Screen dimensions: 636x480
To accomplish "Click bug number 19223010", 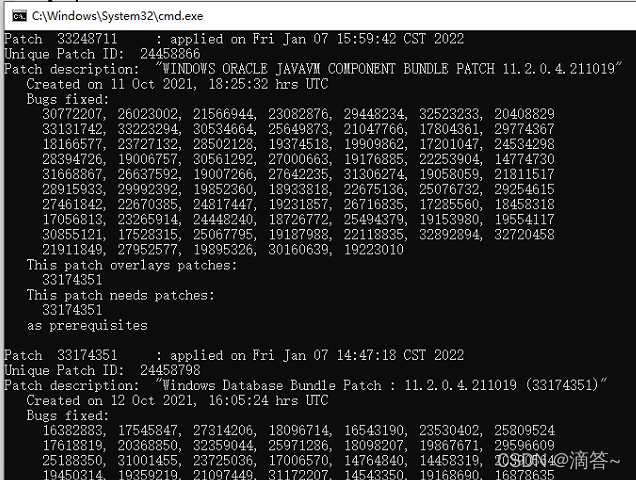I will click(x=374, y=250).
